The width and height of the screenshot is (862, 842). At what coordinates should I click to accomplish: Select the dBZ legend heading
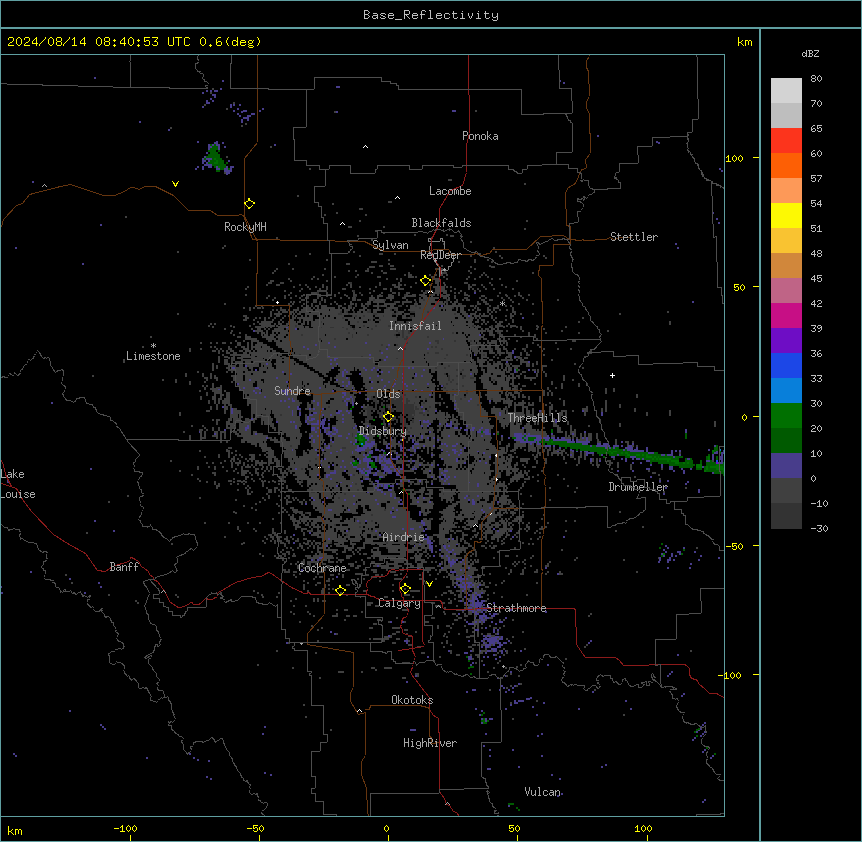(810, 53)
